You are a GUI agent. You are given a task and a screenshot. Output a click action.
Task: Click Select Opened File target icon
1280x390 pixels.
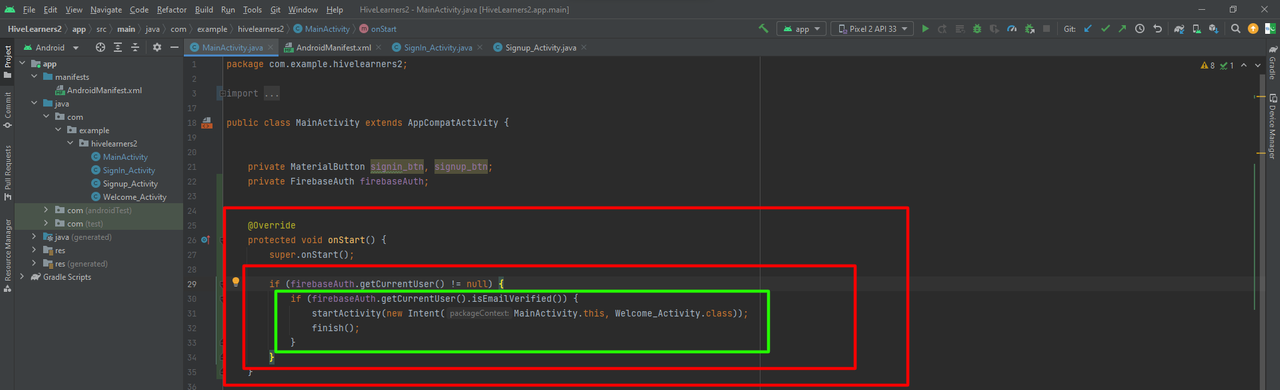(x=101, y=47)
